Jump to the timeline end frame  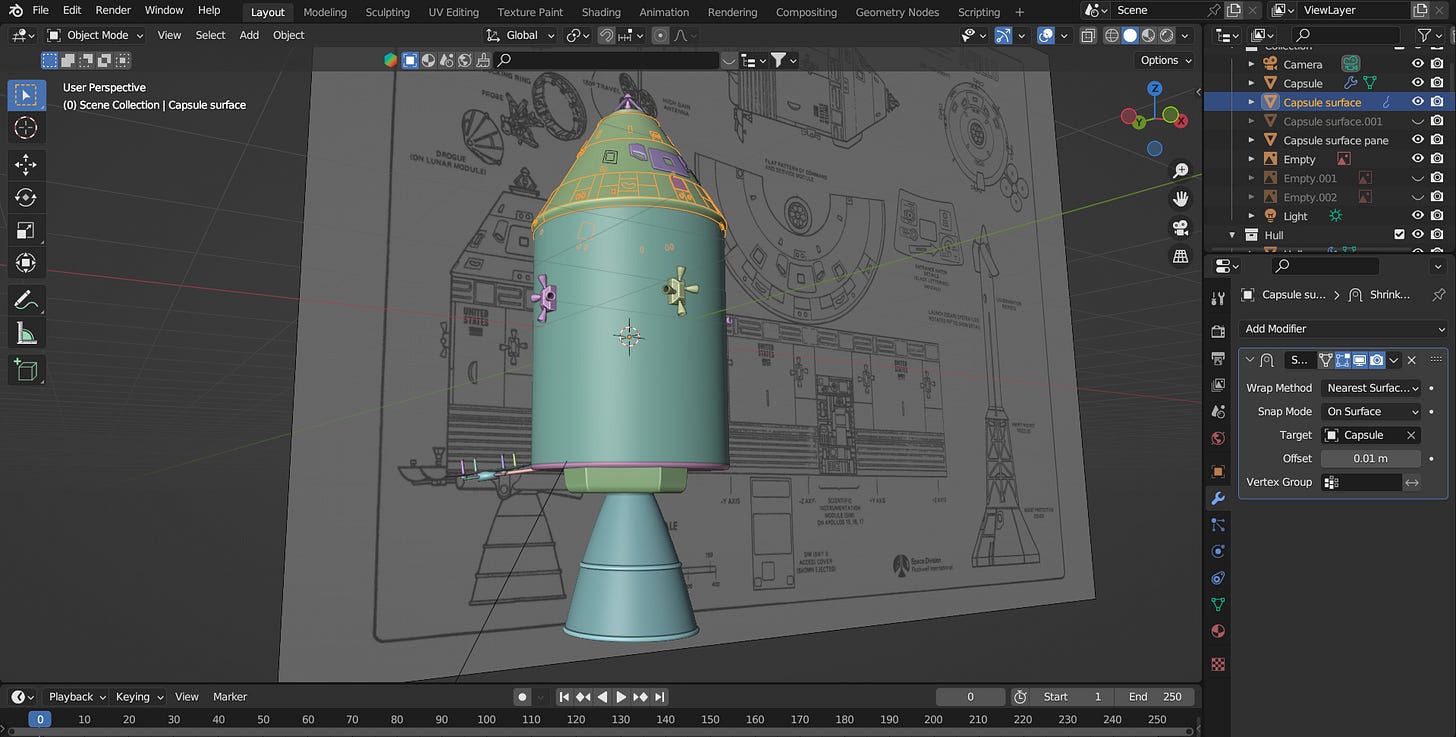[x=659, y=697]
